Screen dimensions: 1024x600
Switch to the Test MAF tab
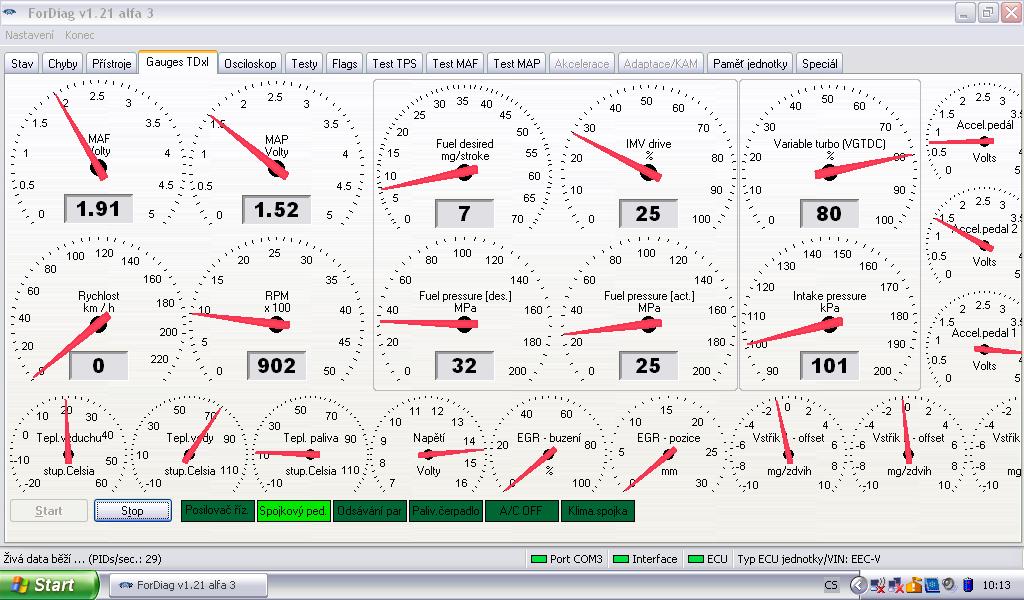click(455, 63)
